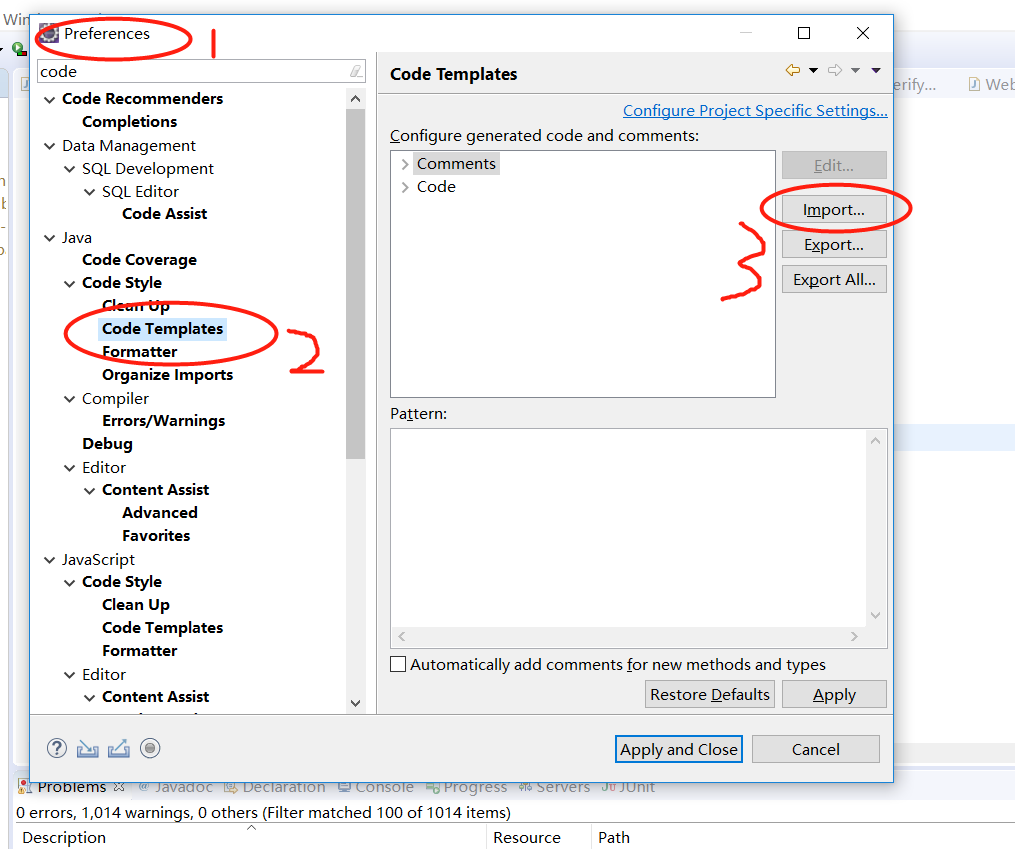Click the preferences tree scrollbar thumb
Viewport: 1015px width, 849px height.
coord(355,283)
